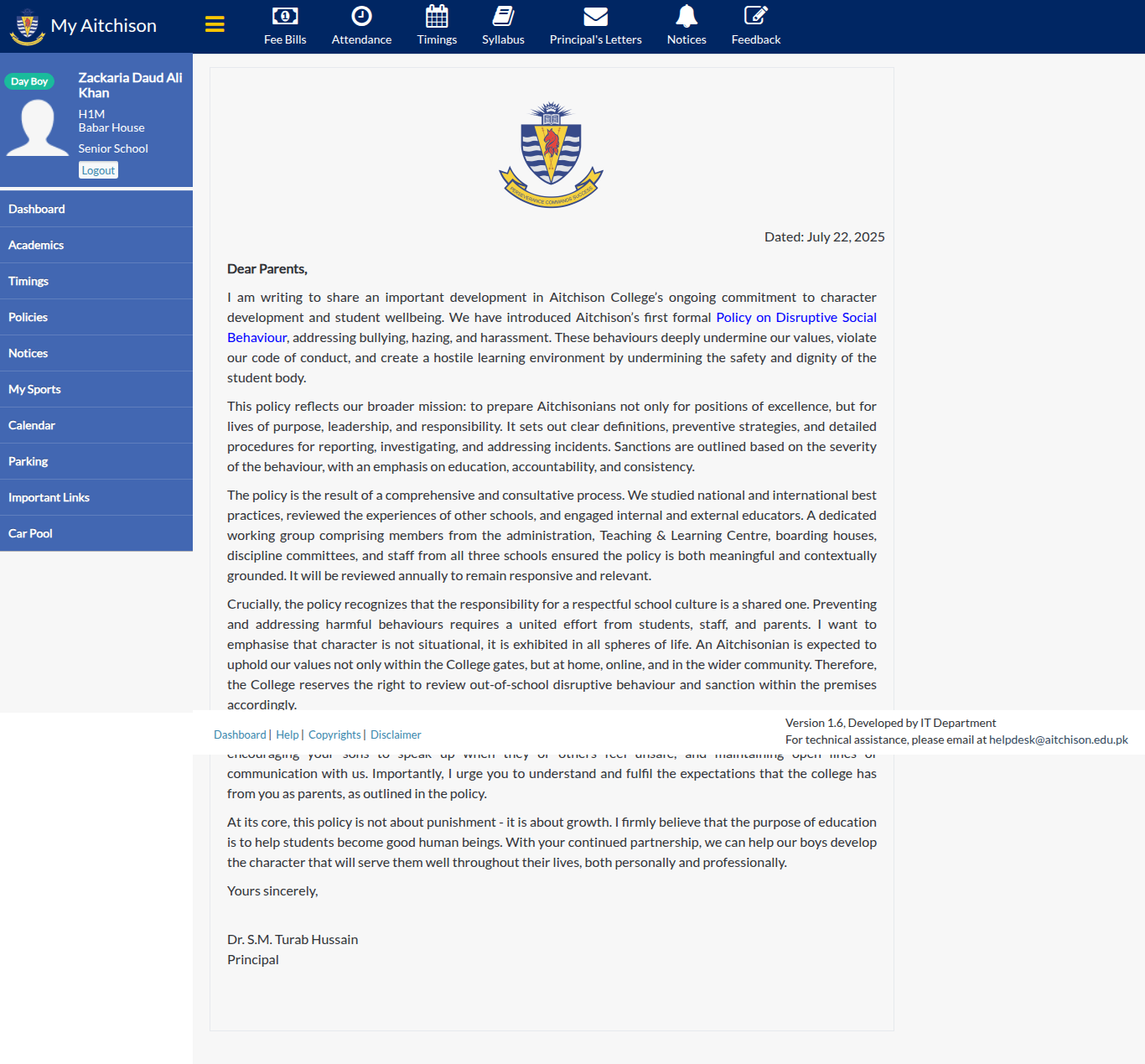The height and width of the screenshot is (1064, 1145).
Task: Click the My Aitchison site title
Action: pos(104,26)
